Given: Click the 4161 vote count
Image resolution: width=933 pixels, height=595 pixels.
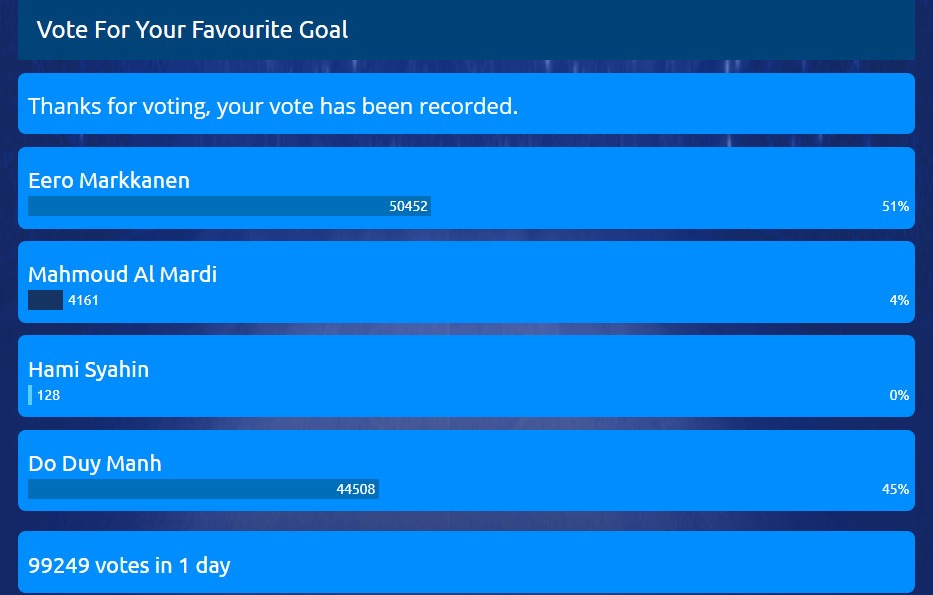Looking at the screenshot, I should pyautogui.click(x=83, y=300).
